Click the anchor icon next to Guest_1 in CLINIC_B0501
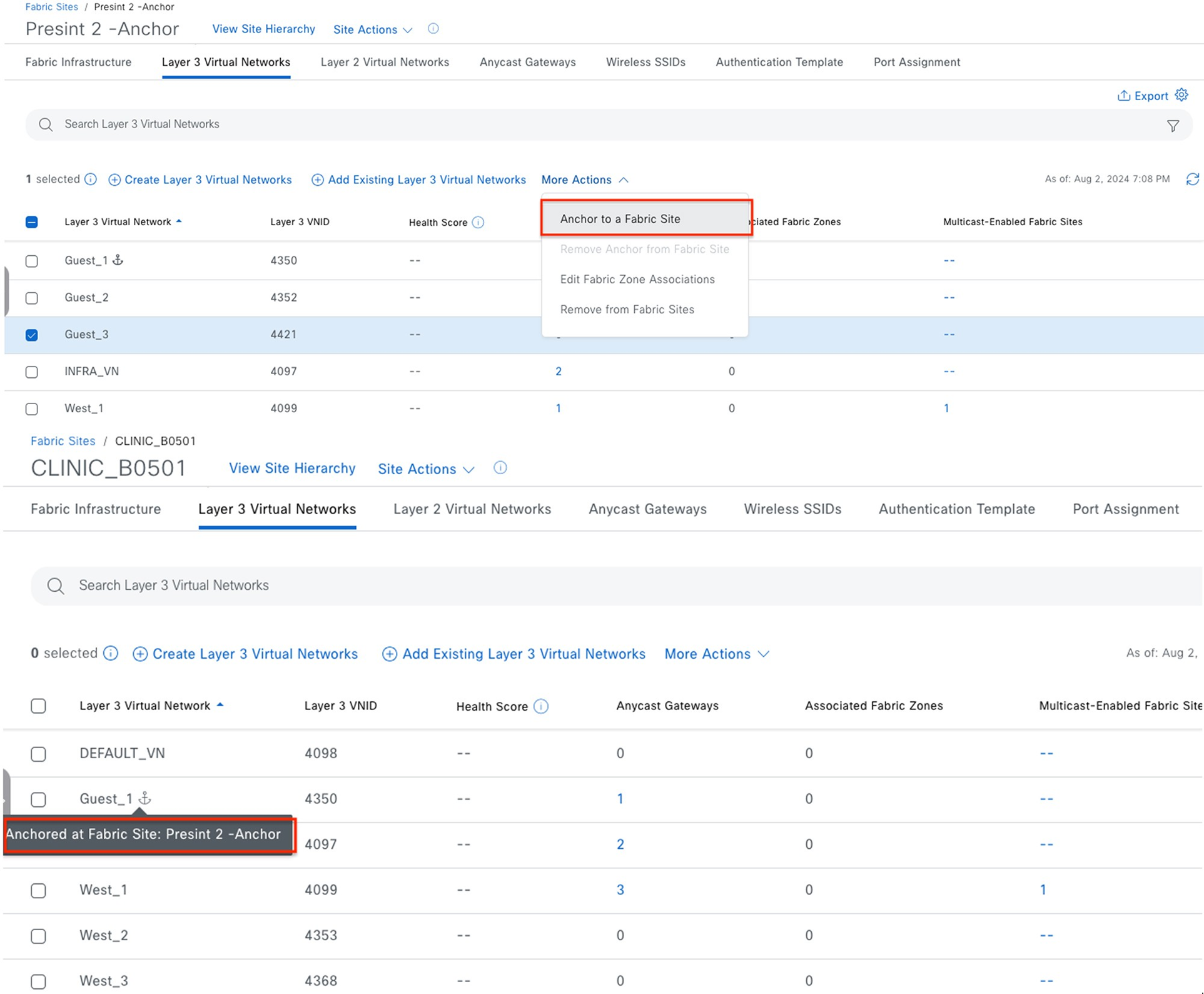 (144, 798)
